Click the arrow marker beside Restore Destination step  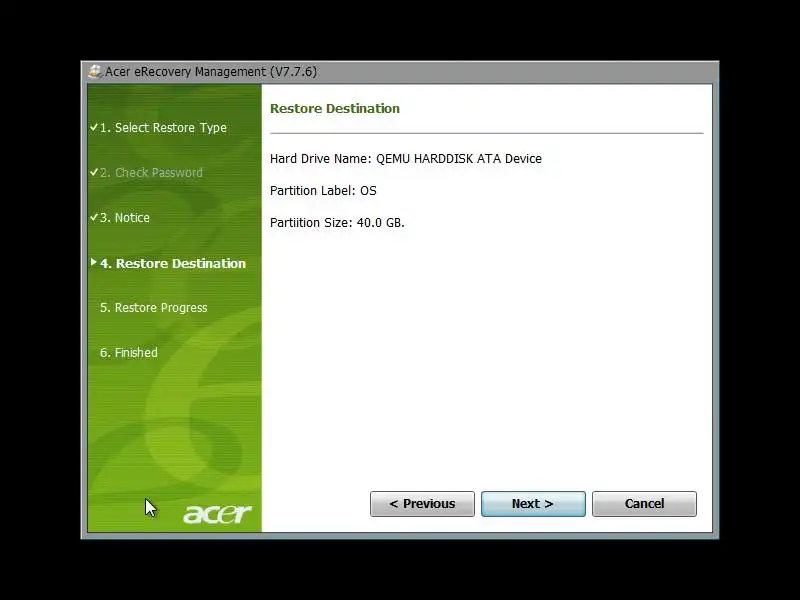[x=93, y=262]
